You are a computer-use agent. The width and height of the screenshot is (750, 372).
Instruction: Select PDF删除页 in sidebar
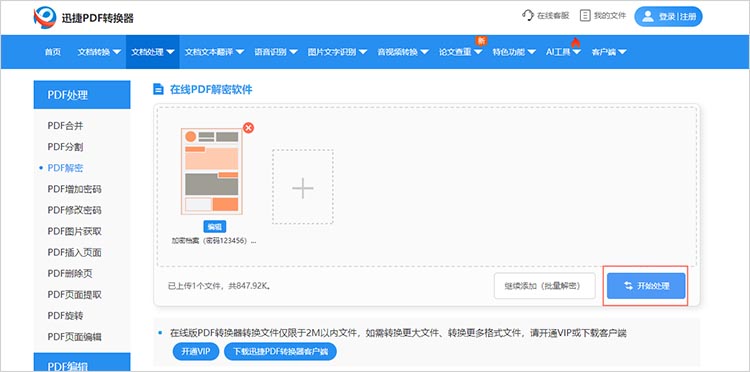(70, 273)
